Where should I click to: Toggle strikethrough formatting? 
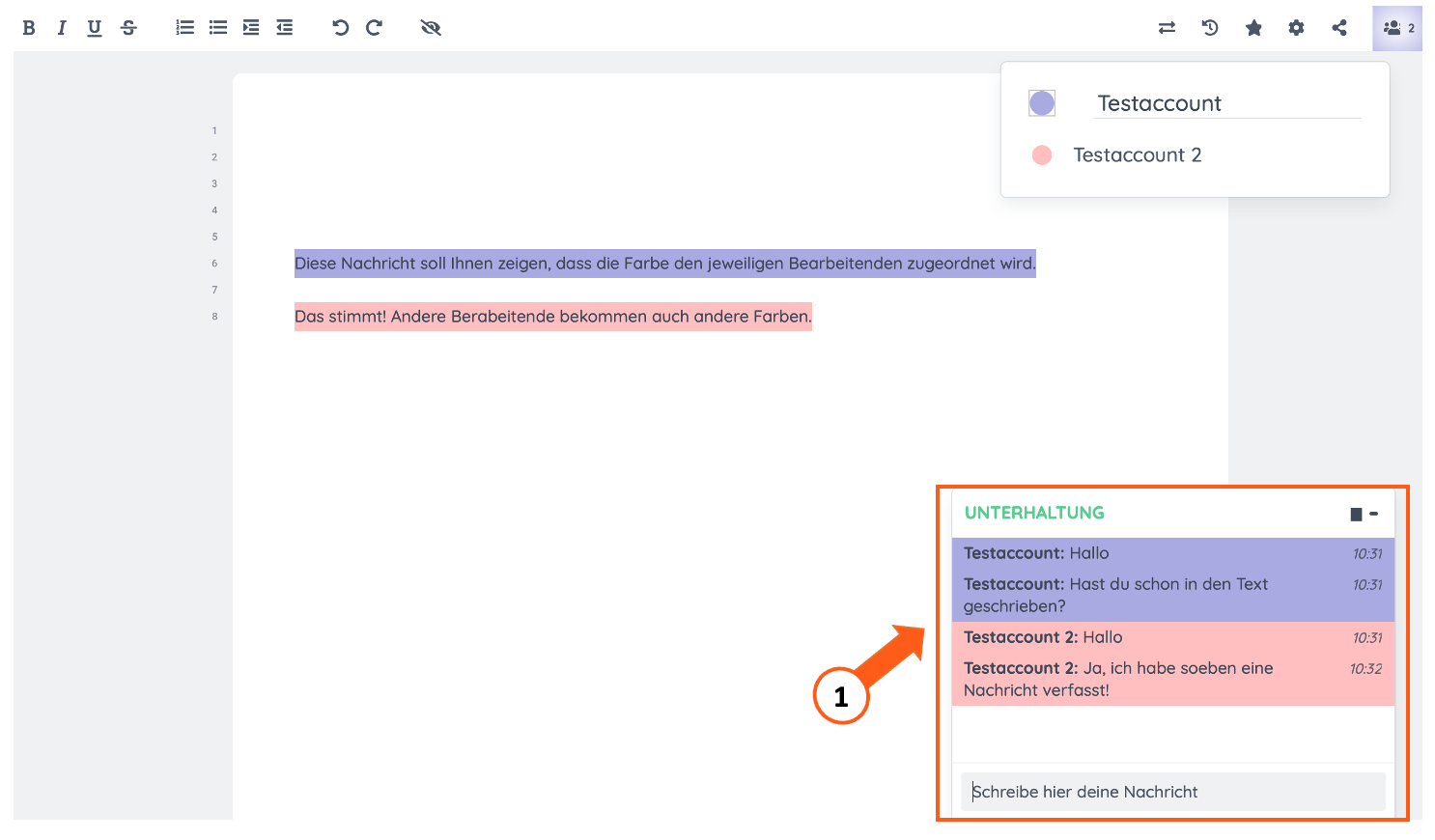128,28
